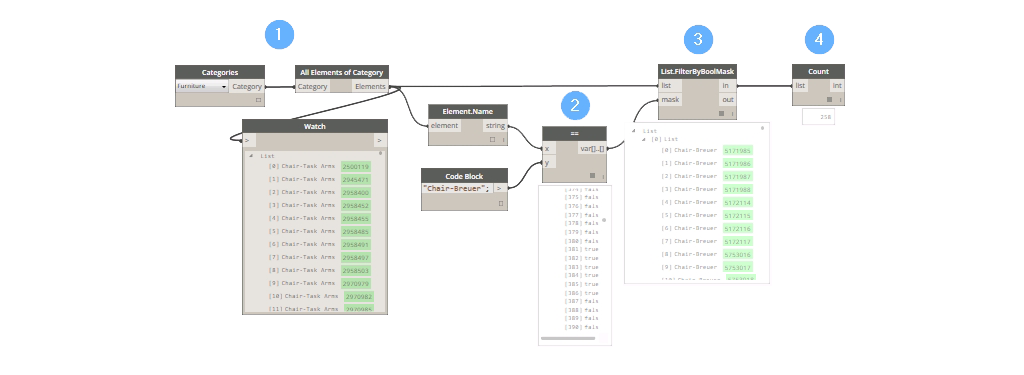
Task: Click element ID 2958455 in Watch list
Action: pyautogui.click(x=356, y=218)
